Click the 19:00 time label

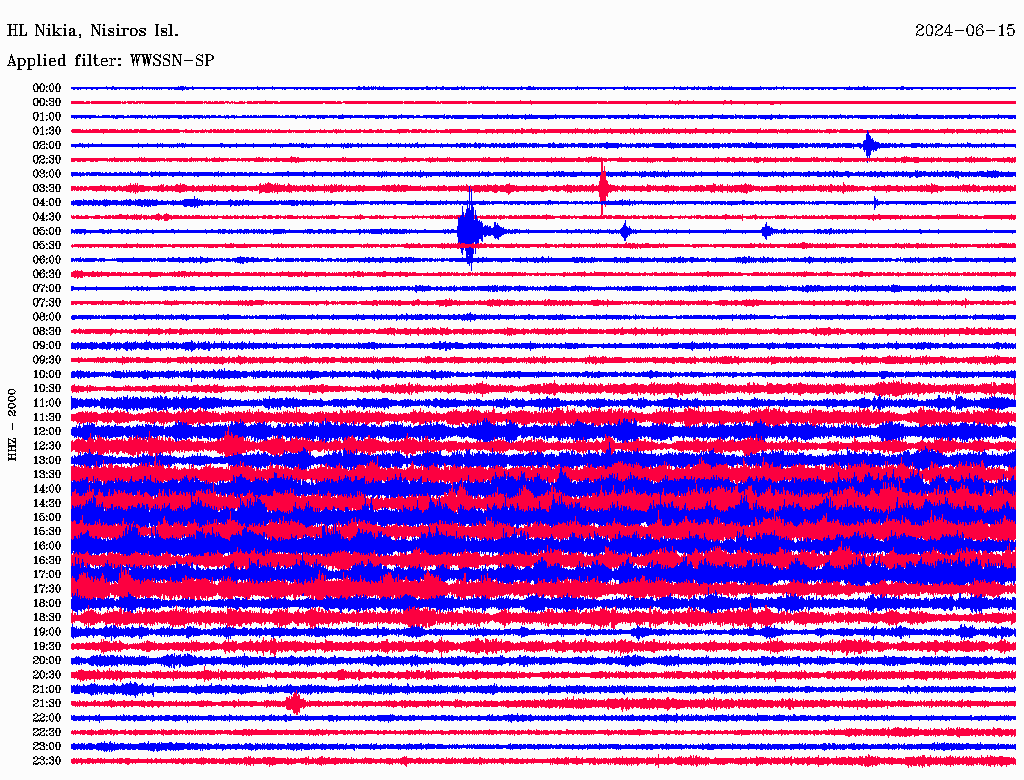pos(46,632)
